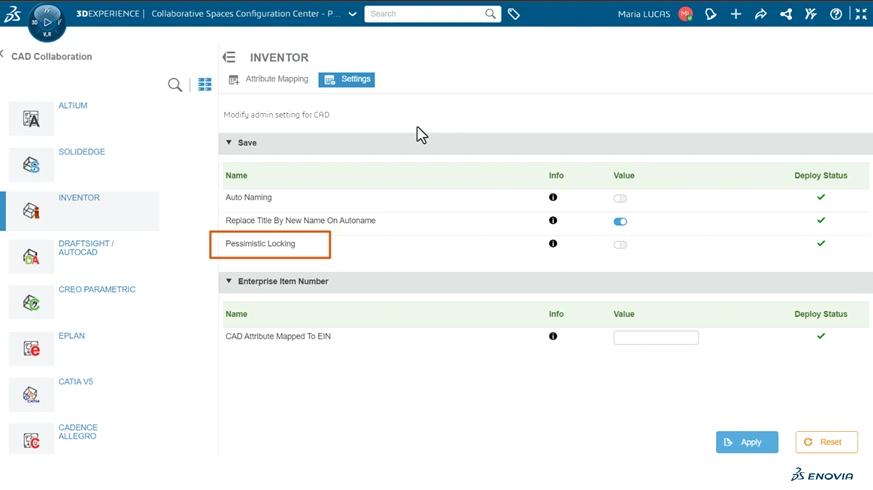Open the 3DEXPERIENCE compass
The width and height of the screenshot is (873, 490).
click(x=47, y=21)
